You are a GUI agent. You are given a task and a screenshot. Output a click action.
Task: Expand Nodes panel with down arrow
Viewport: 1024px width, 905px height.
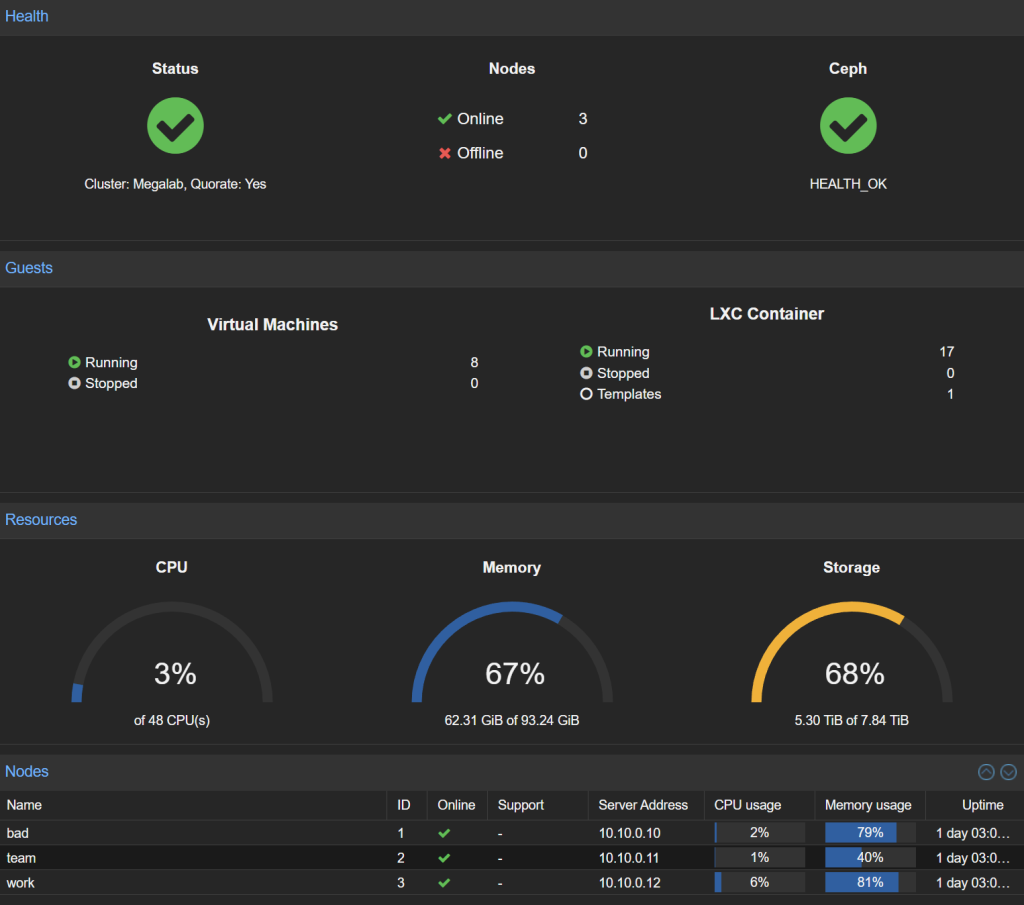1008,772
